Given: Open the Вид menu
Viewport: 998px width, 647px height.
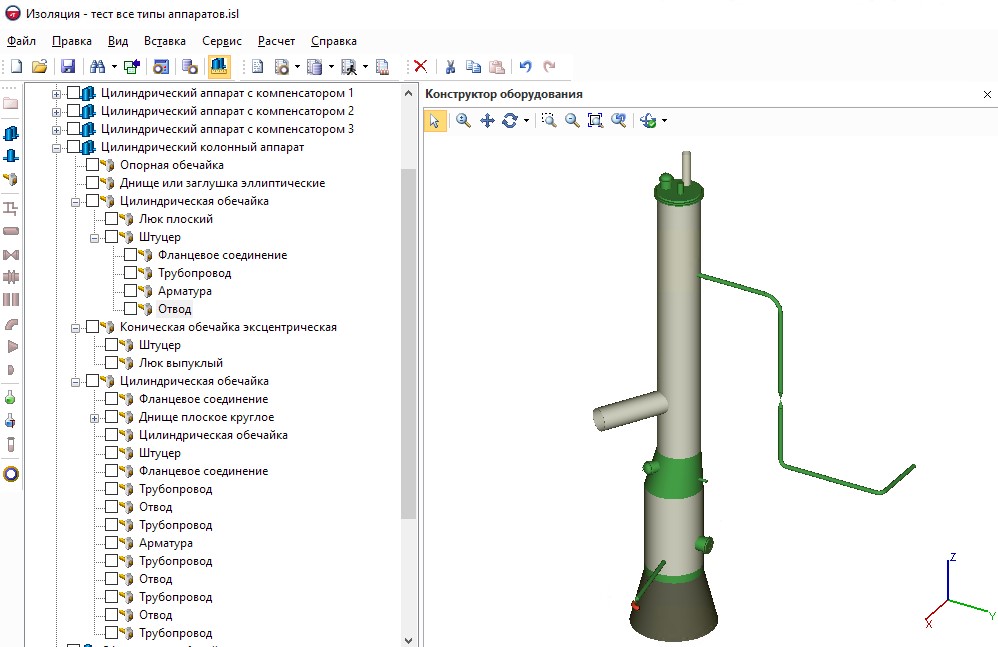Looking at the screenshot, I should (118, 41).
